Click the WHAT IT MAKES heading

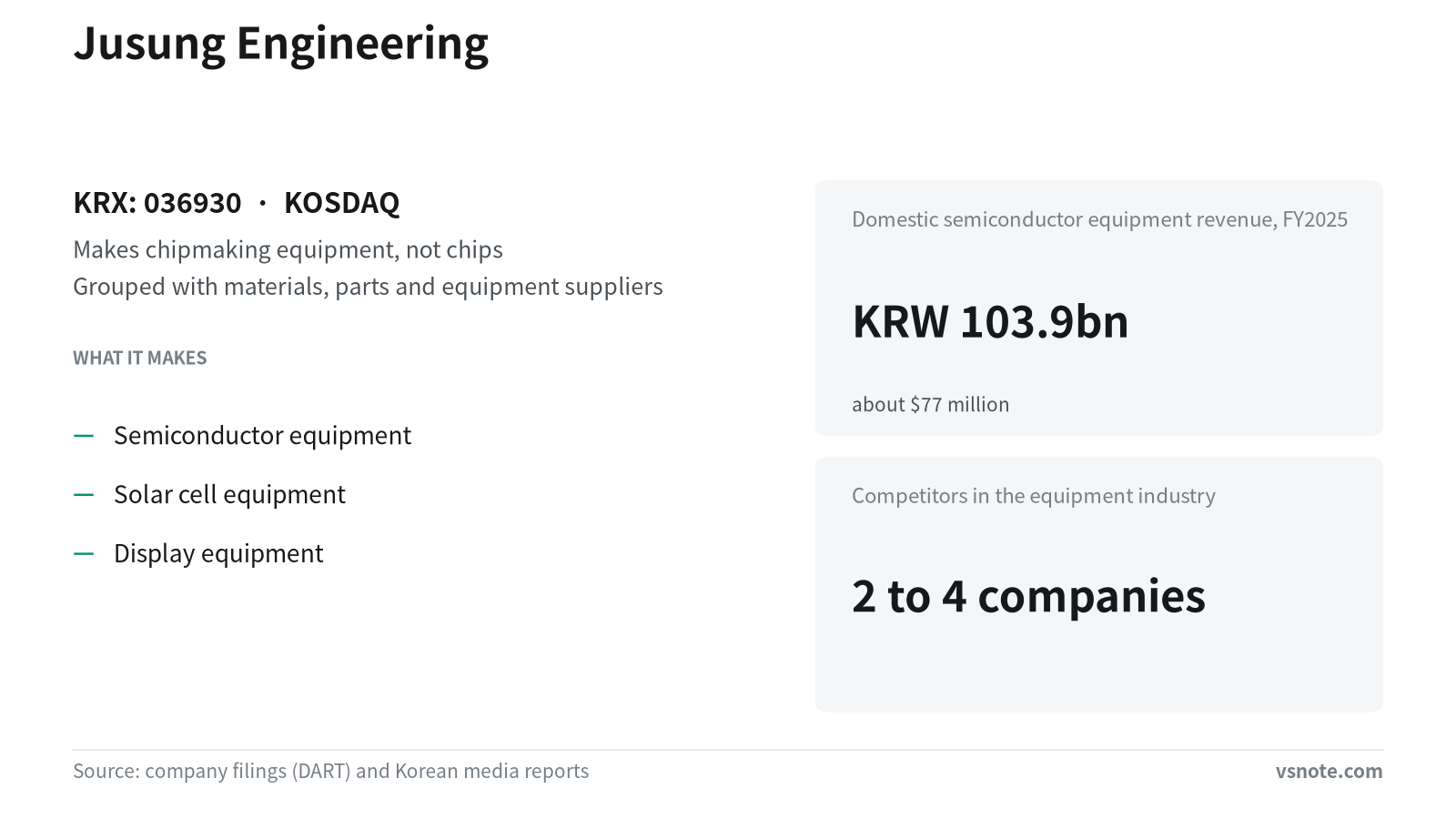click(140, 358)
